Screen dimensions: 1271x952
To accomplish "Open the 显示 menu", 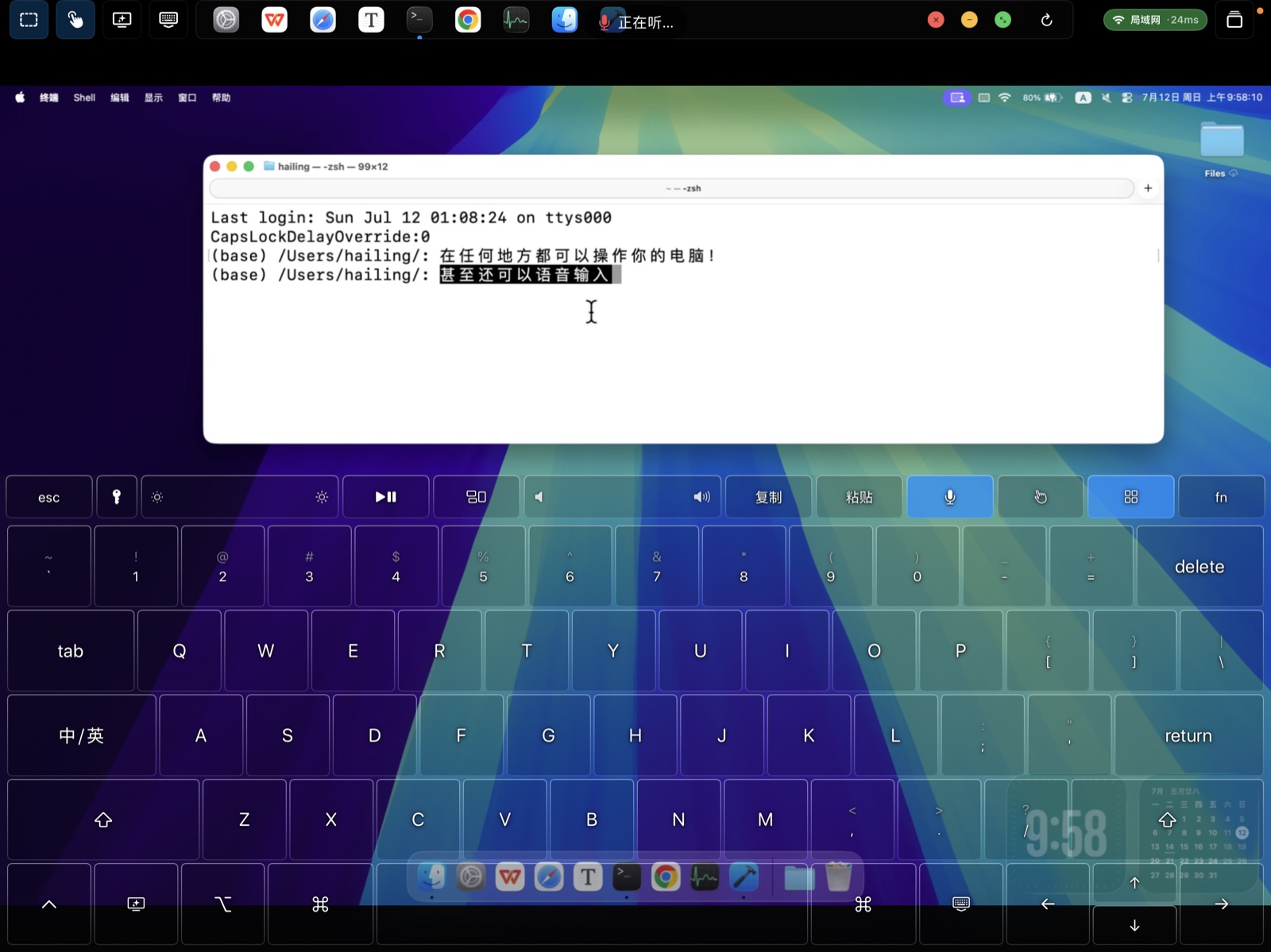I will [153, 98].
